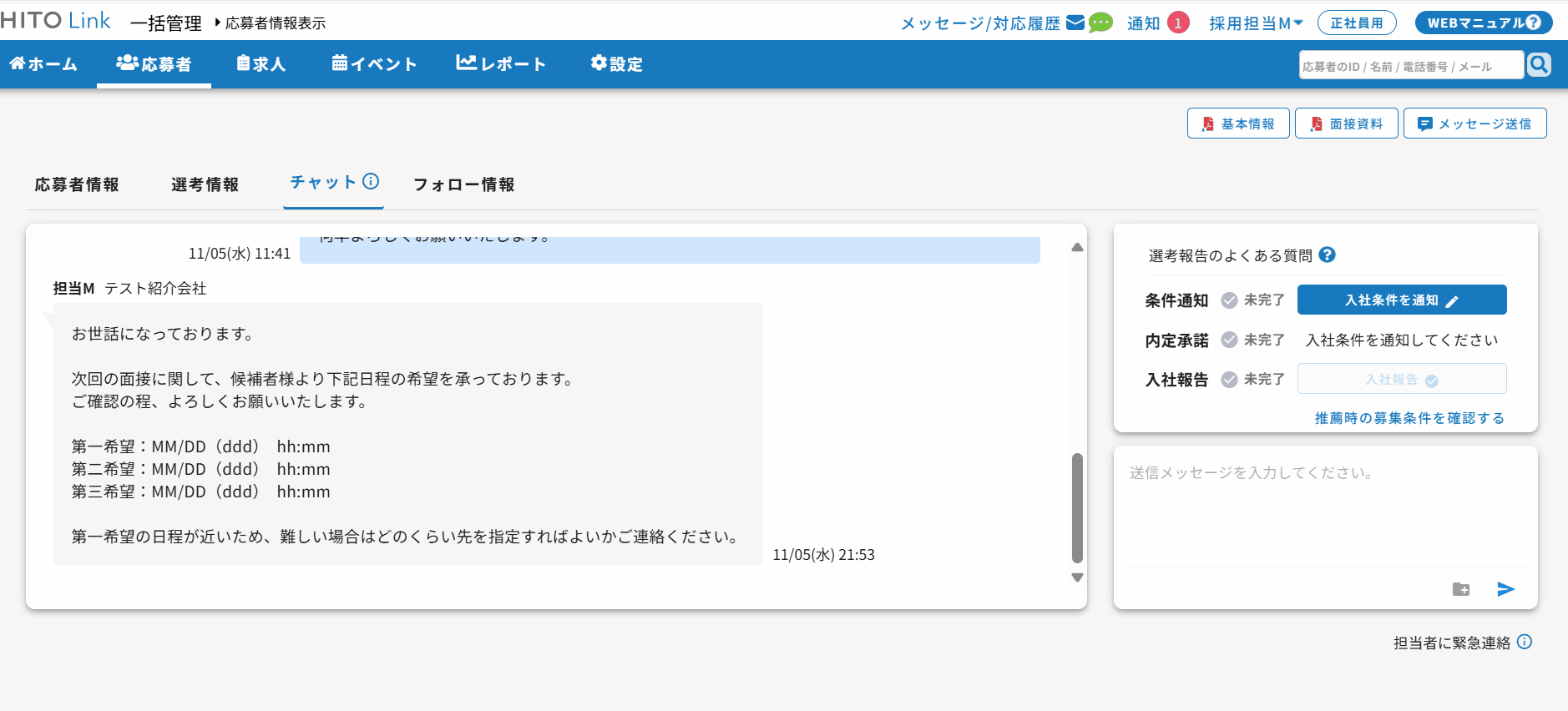Click the 一括管理 breadcrumb text

click(166, 23)
